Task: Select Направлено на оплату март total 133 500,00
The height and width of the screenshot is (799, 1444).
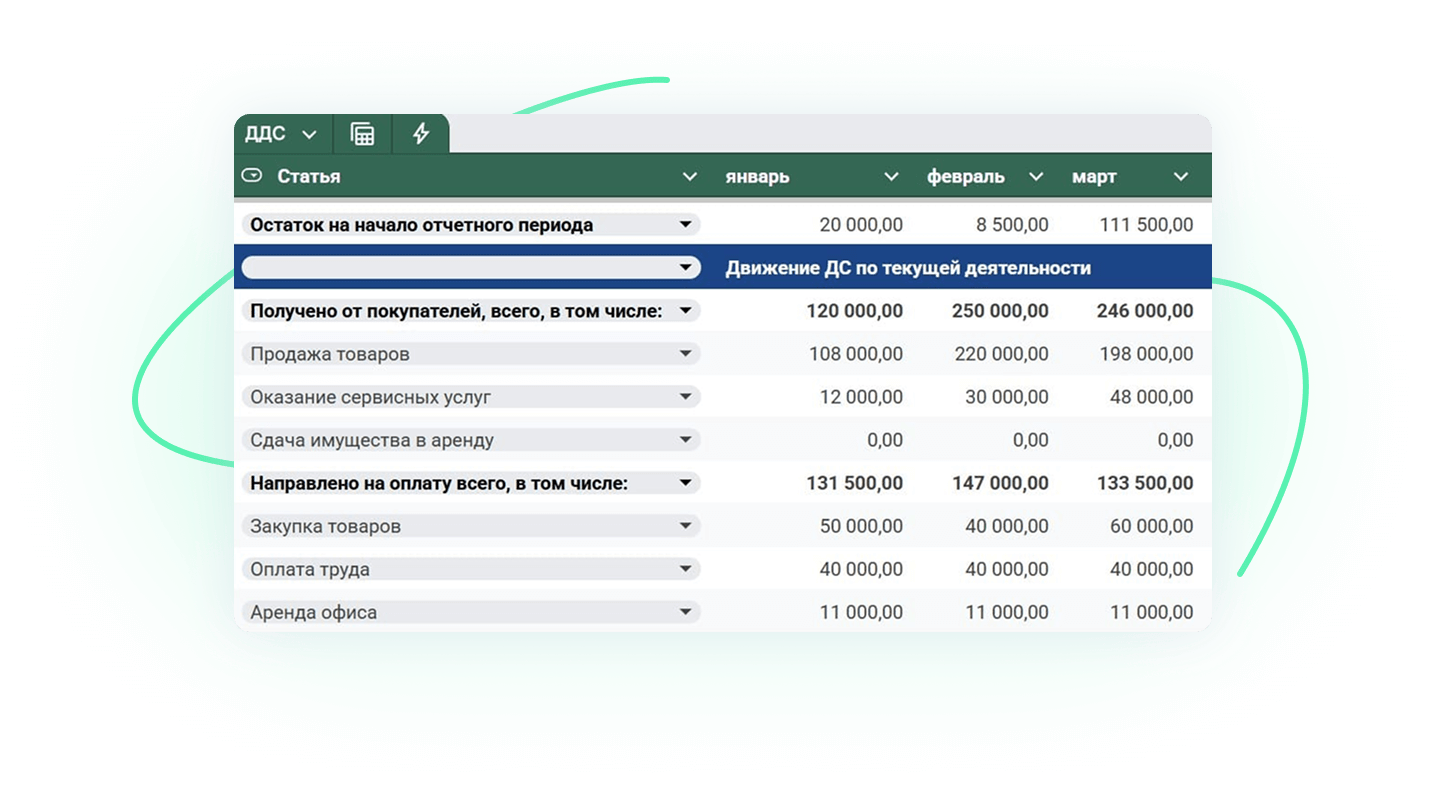Action: coord(1144,483)
